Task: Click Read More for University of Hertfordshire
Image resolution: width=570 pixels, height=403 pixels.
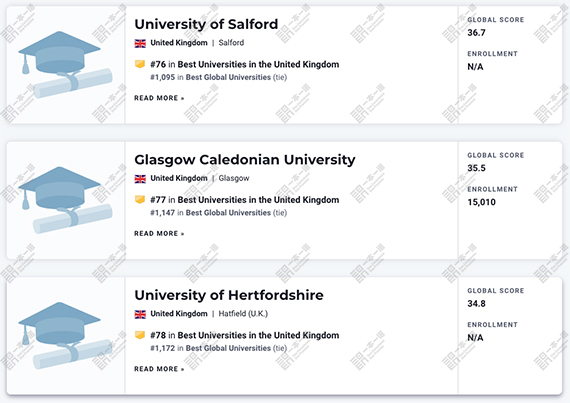Action: coord(159,369)
